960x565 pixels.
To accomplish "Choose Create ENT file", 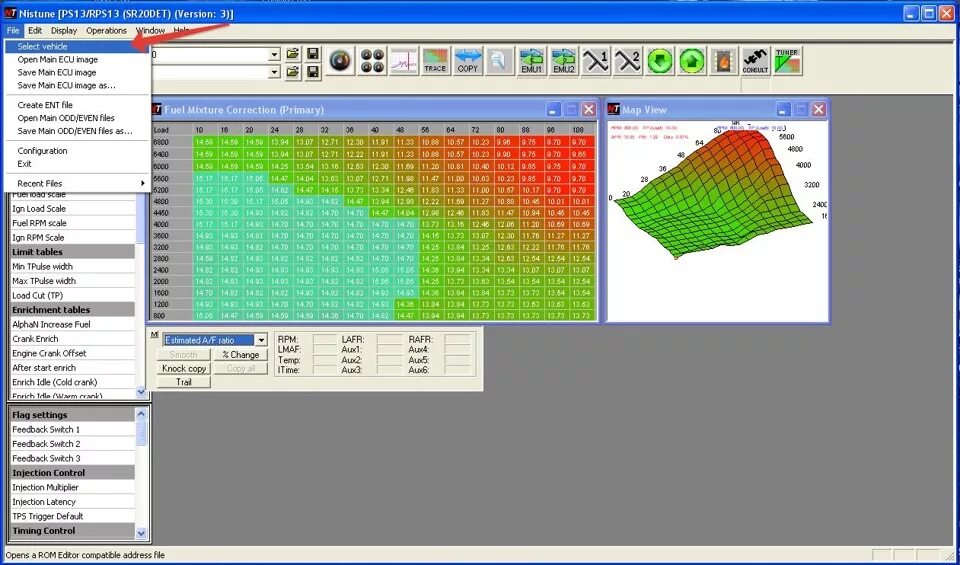I will click(78, 105).
